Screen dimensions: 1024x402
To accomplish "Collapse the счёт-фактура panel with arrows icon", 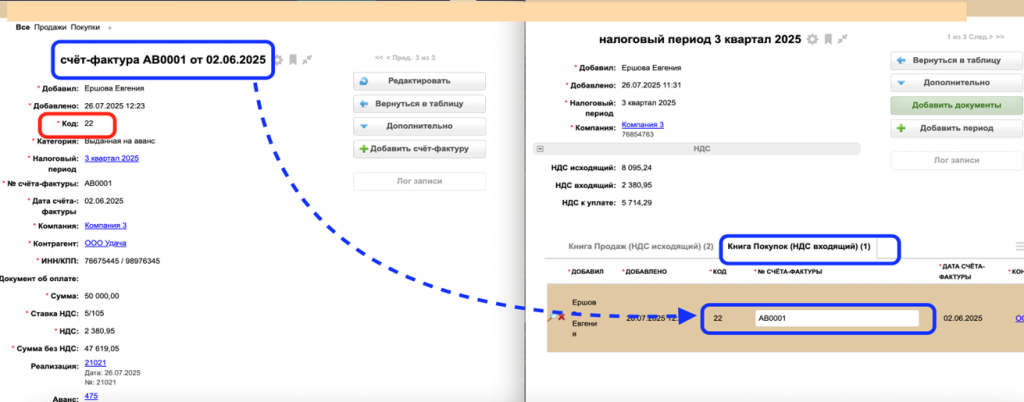I will point(308,60).
